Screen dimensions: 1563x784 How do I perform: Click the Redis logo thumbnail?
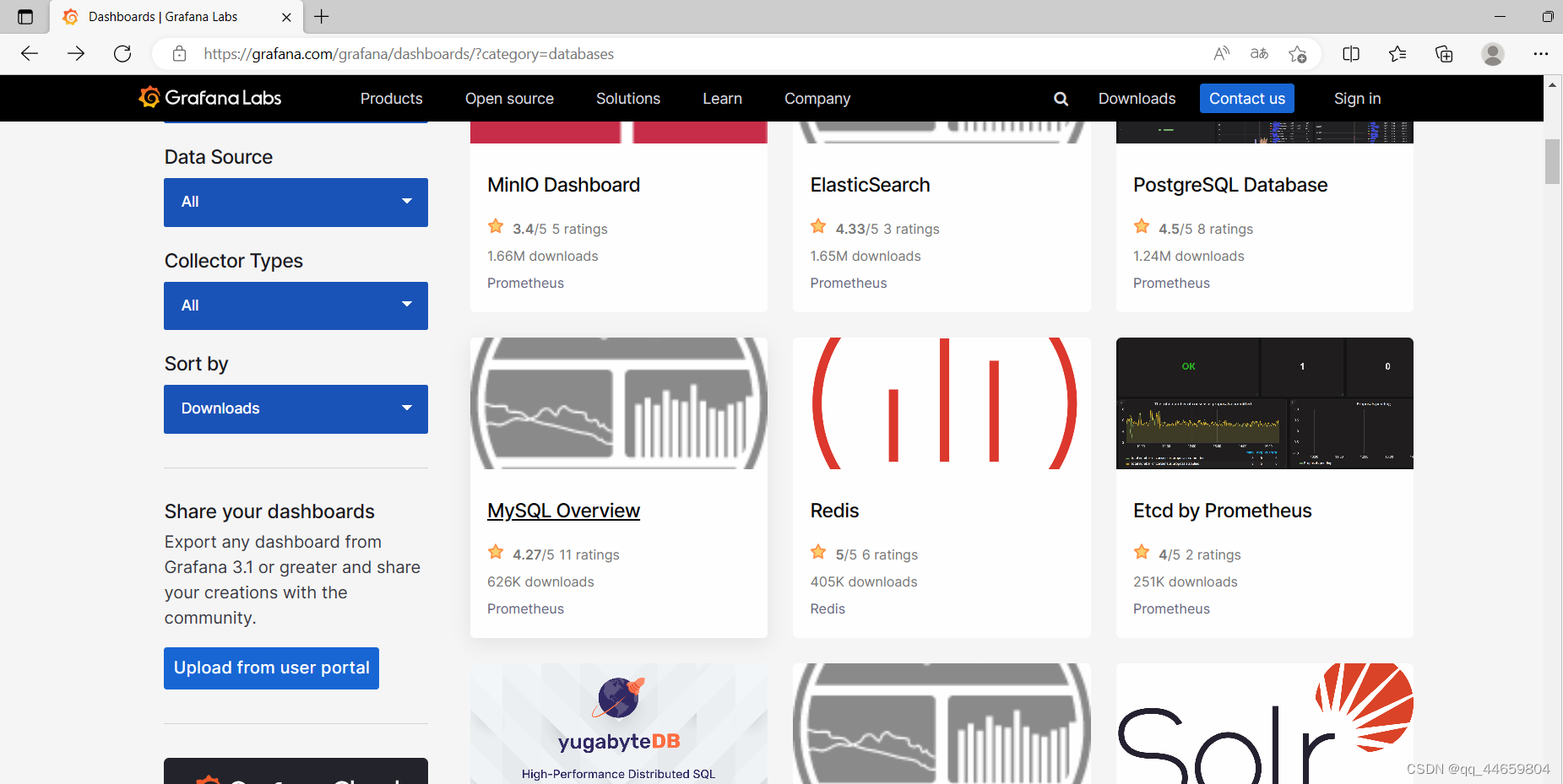(942, 403)
